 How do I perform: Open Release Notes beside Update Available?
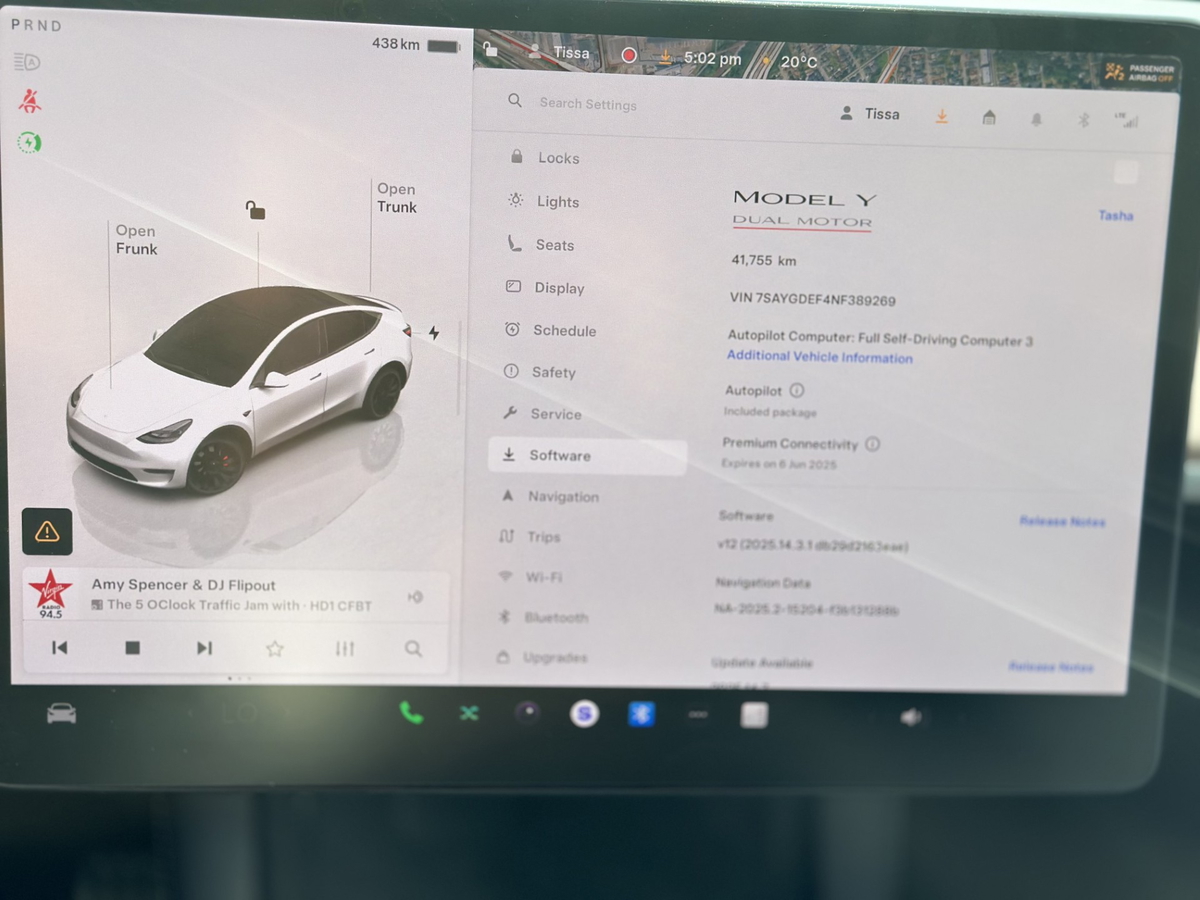tap(1051, 667)
